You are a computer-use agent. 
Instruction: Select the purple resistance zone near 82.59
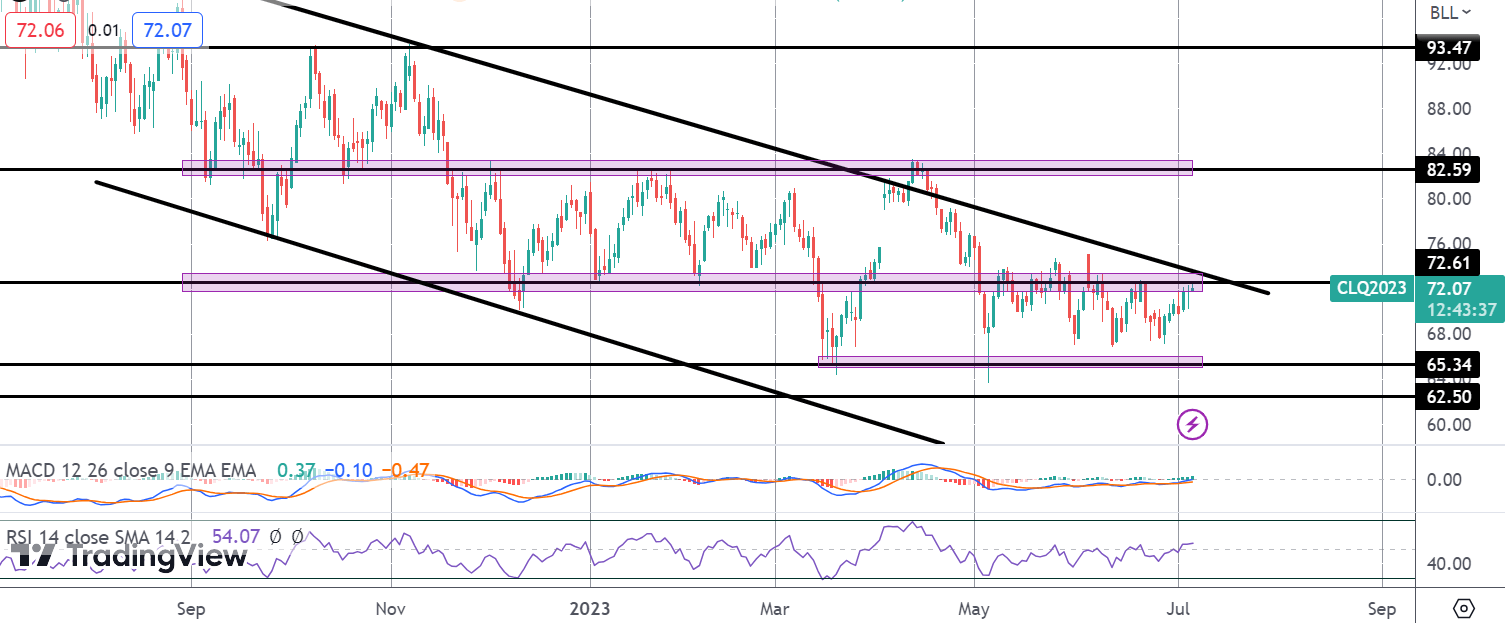click(687, 168)
